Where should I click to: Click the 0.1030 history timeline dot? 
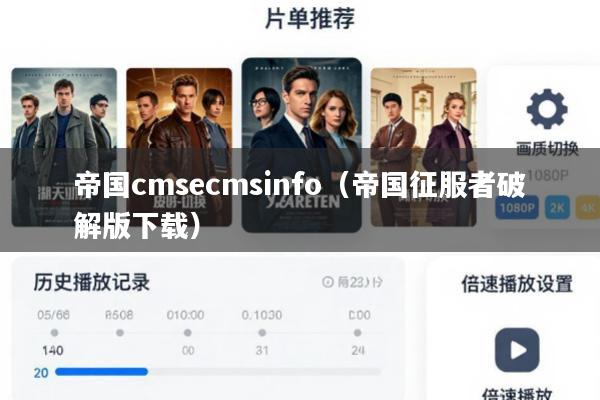point(262,333)
